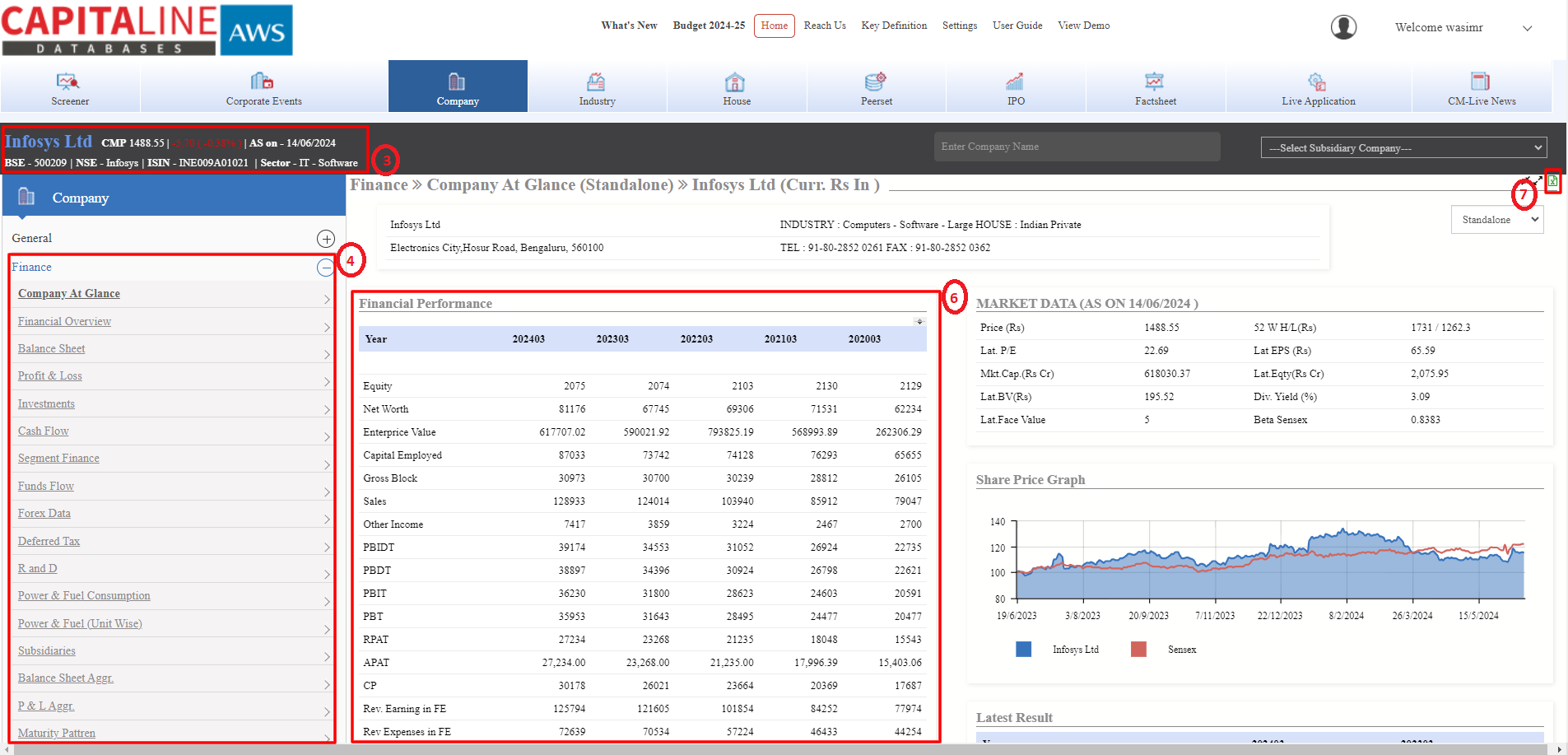Open the Key Definition menu item
Screen dimensions: 1568x755
click(894, 26)
